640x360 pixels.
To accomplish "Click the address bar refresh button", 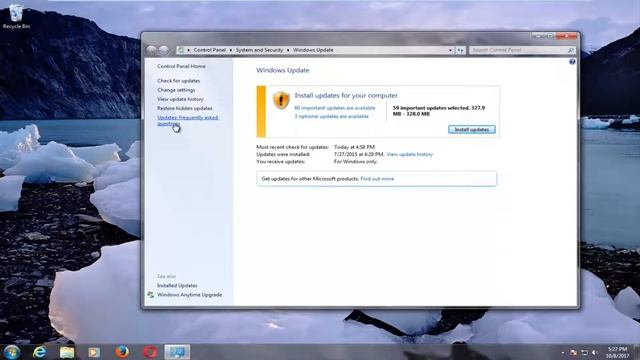I will point(460,50).
